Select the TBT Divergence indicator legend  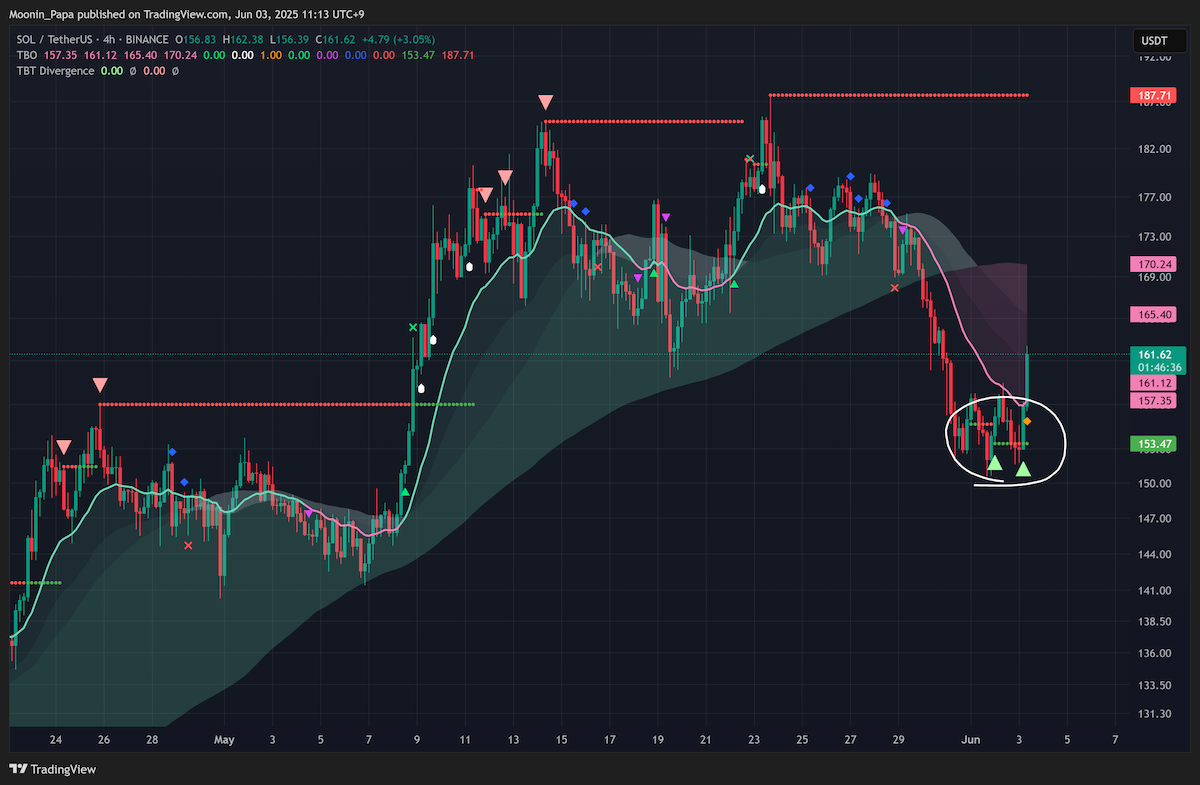[x=55, y=71]
